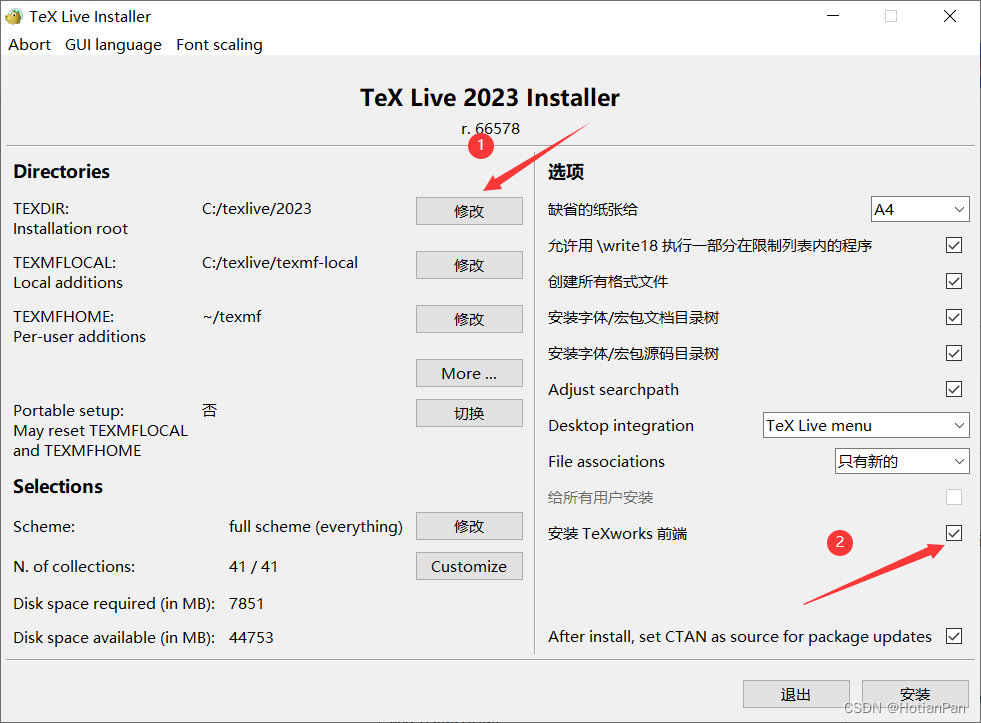981x723 pixels.
Task: Open File associations 只有新的 dropdown
Action: pyautogui.click(x=902, y=462)
